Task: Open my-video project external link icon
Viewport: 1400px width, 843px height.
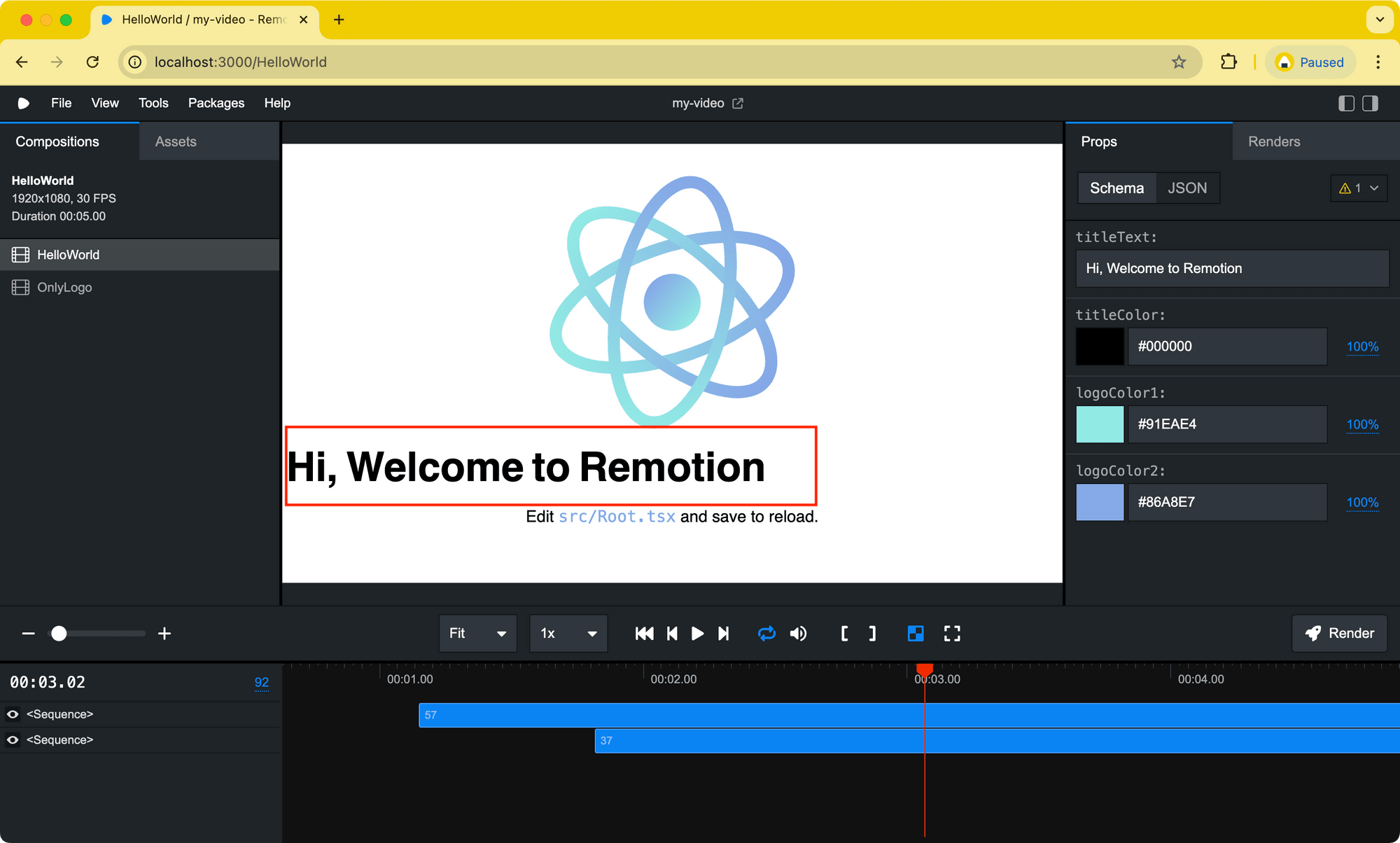Action: (738, 103)
